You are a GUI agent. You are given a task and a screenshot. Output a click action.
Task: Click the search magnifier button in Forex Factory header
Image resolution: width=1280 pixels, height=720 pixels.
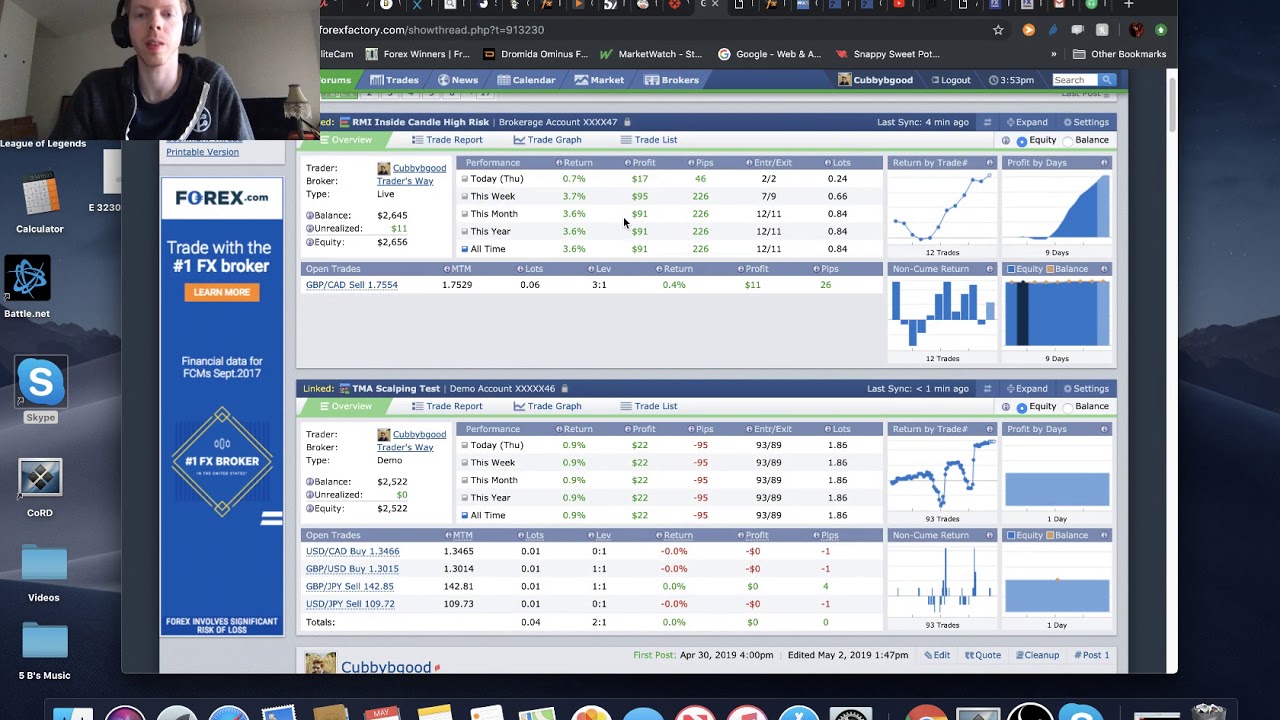(x=1107, y=80)
